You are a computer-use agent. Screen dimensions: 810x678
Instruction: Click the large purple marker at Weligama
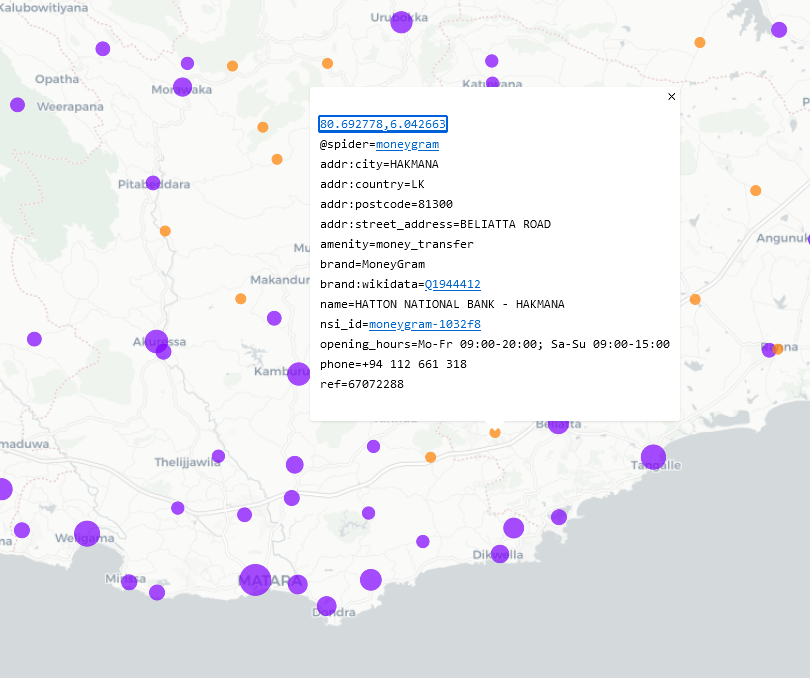pyautogui.click(x=87, y=533)
